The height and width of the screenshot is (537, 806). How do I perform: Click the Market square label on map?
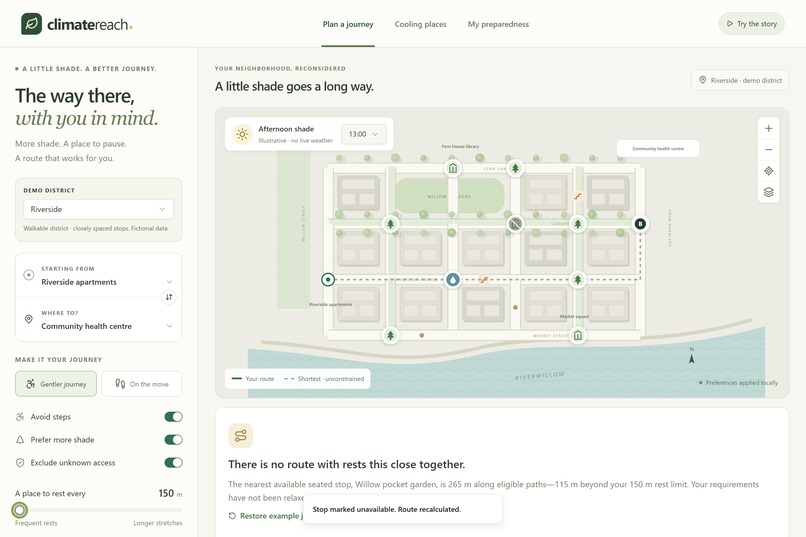(574, 317)
